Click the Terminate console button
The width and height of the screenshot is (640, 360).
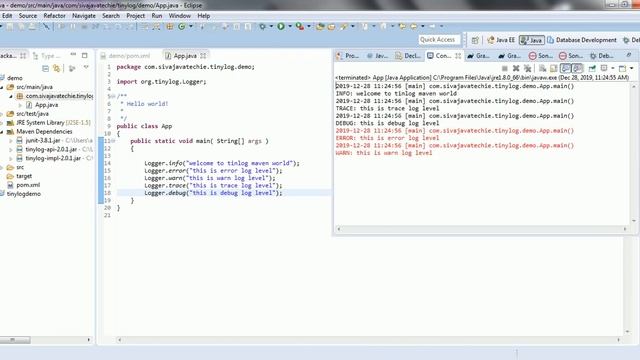coord(505,68)
